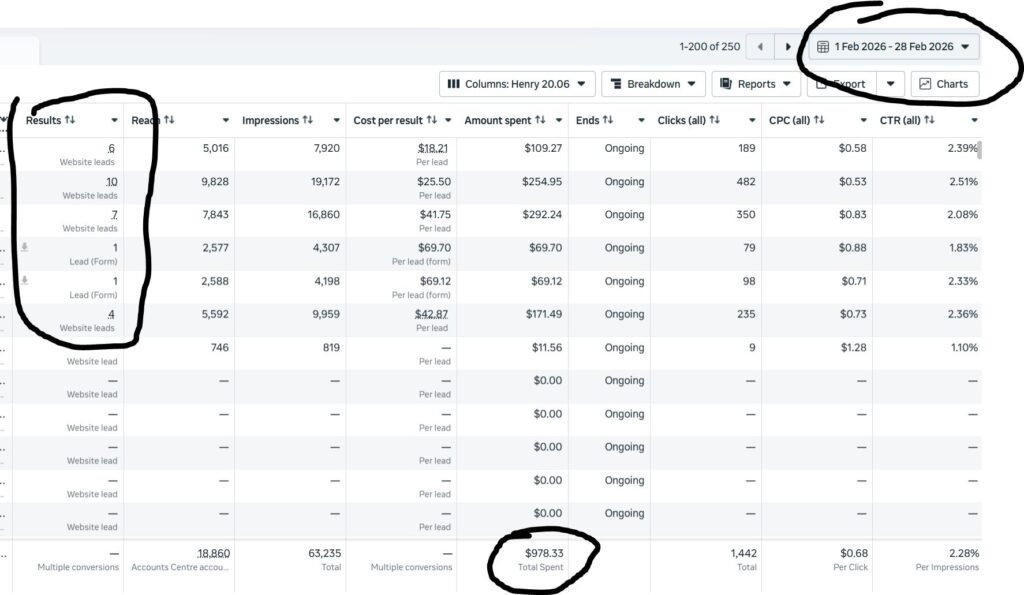Click the vertical table scrollbar thumb

pyautogui.click(x=980, y=150)
